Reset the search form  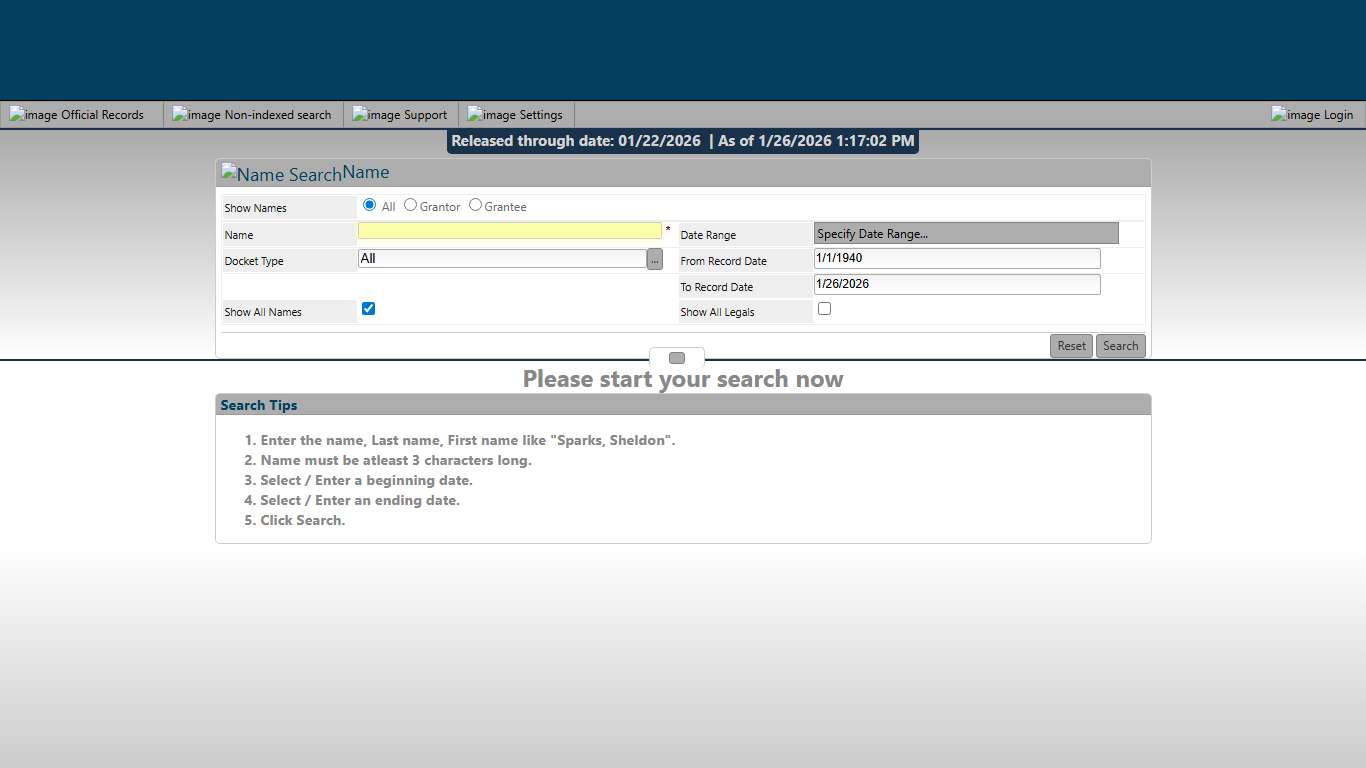pos(1071,345)
